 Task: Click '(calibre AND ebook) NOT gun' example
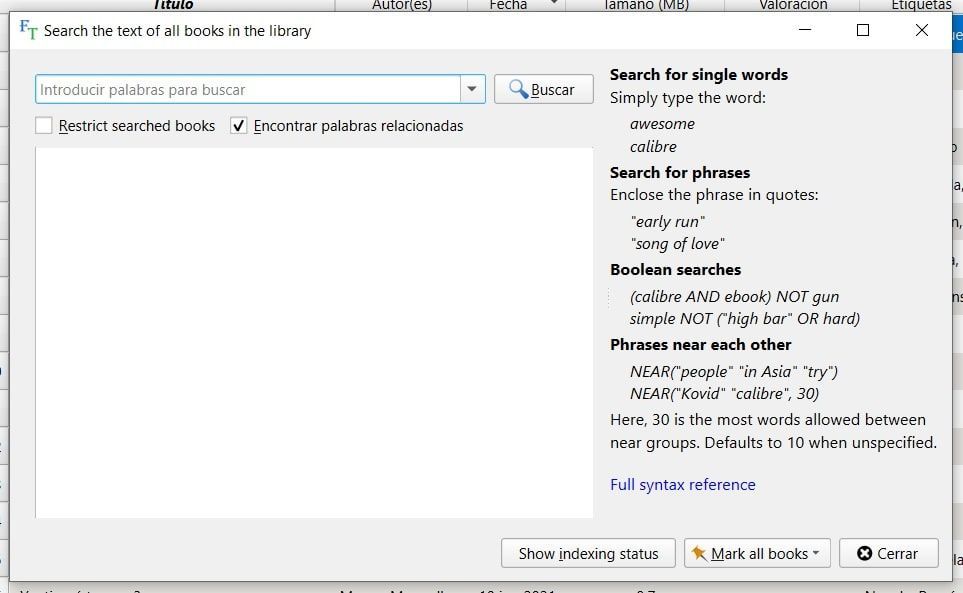[735, 296]
